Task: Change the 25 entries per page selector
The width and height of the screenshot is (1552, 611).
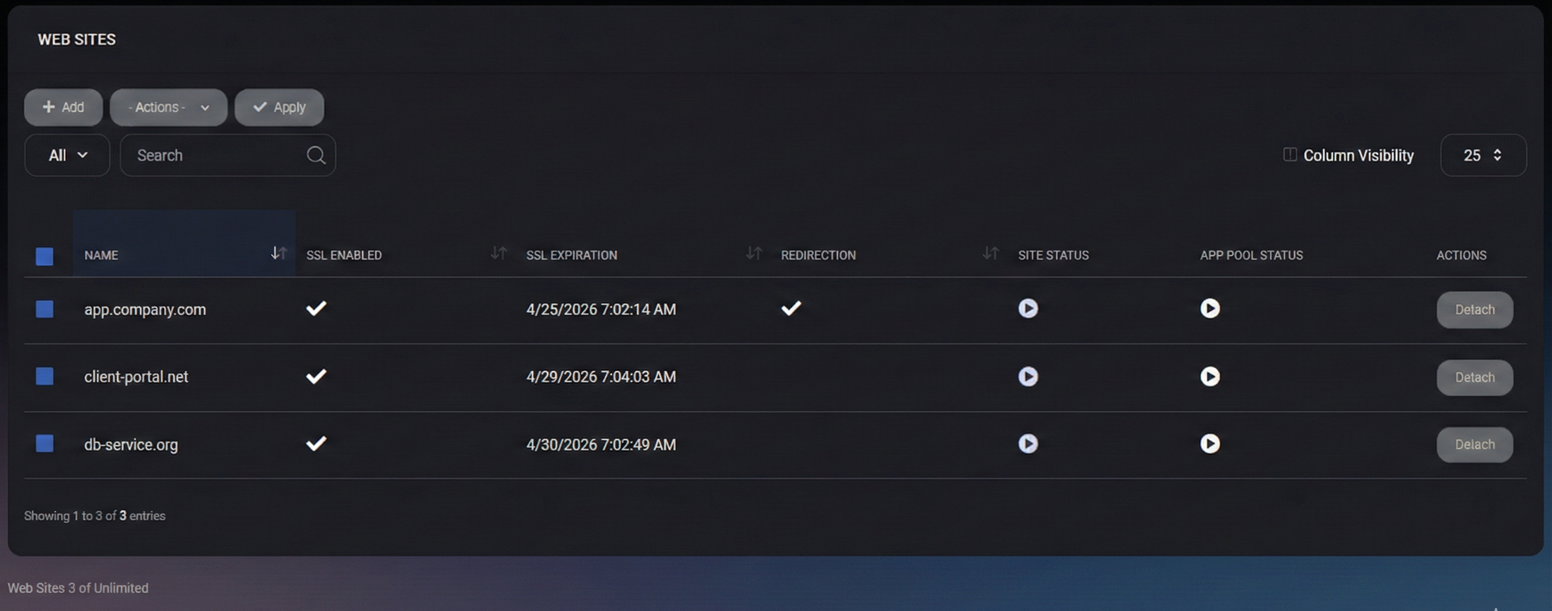Action: [1483, 156]
